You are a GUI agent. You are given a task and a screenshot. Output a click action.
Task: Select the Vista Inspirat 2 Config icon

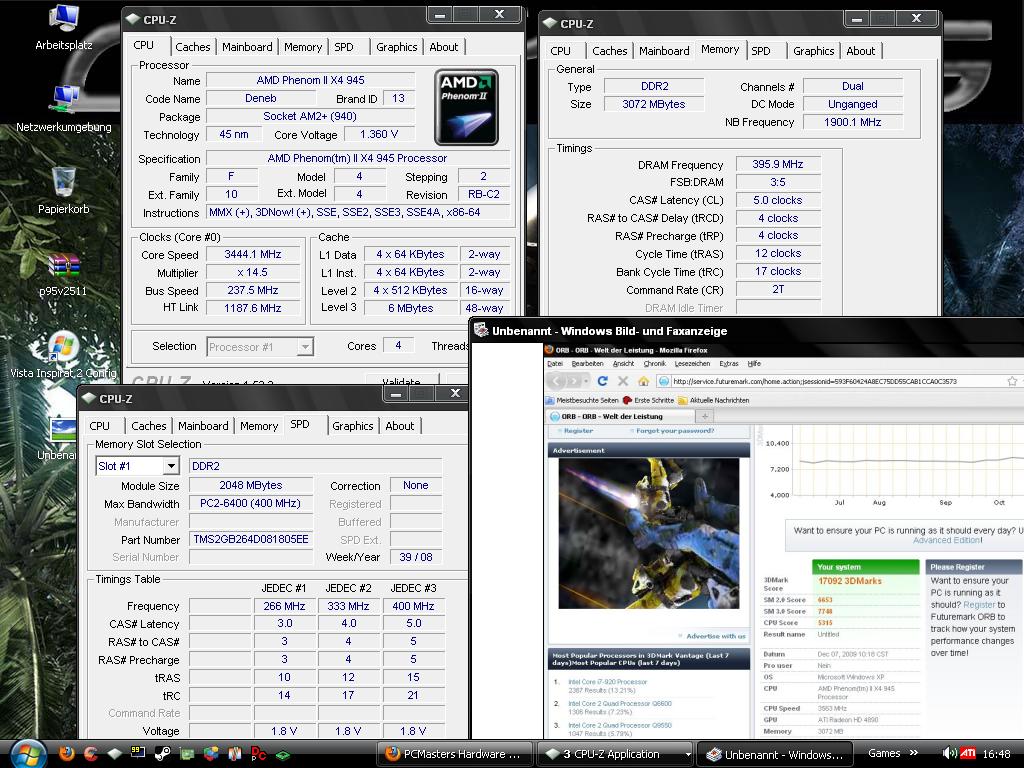click(x=63, y=357)
